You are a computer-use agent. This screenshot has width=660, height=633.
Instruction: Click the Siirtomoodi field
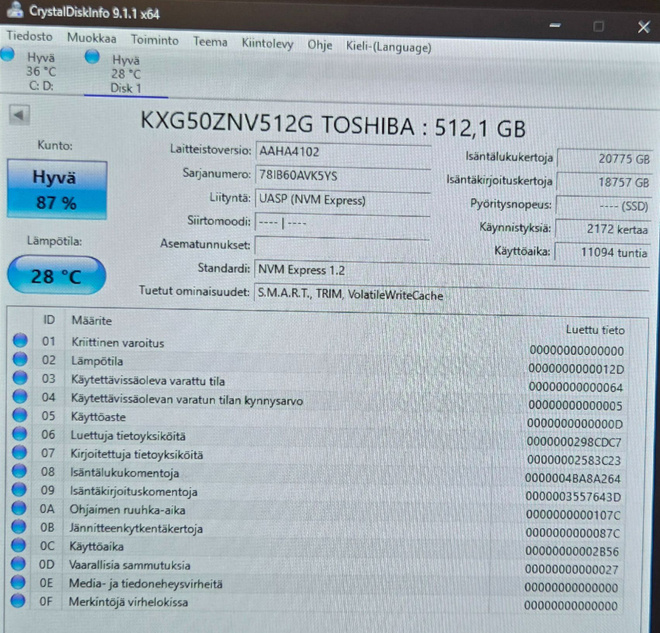(x=342, y=223)
